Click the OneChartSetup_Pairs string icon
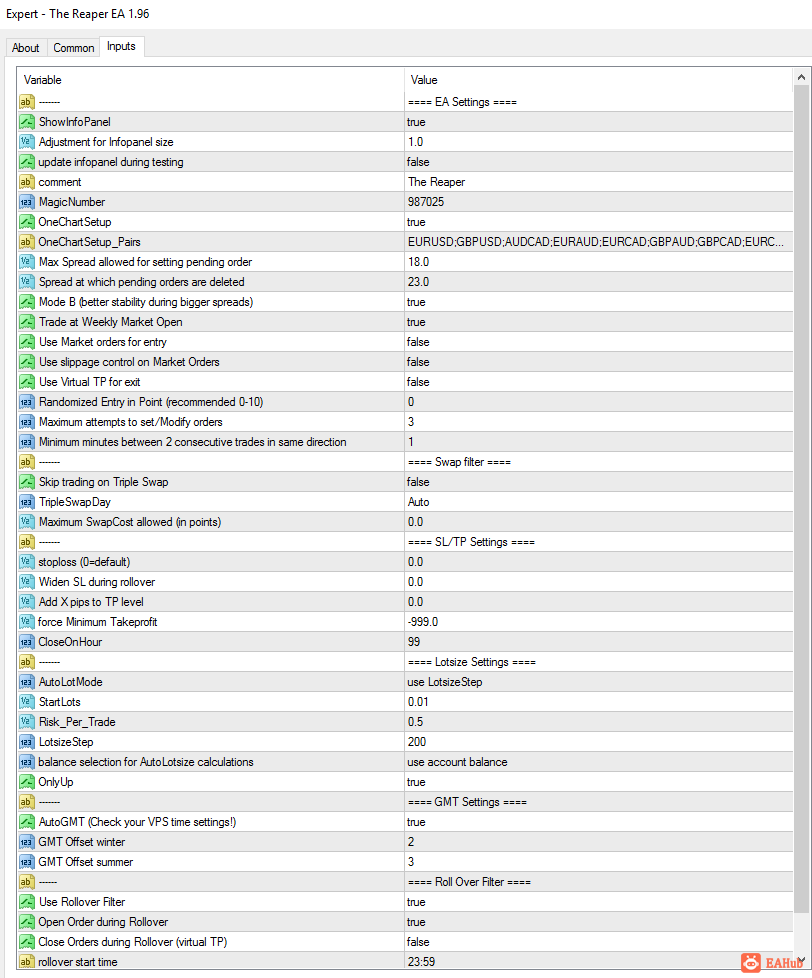Viewport: 812px width, 978px height. 26,241
